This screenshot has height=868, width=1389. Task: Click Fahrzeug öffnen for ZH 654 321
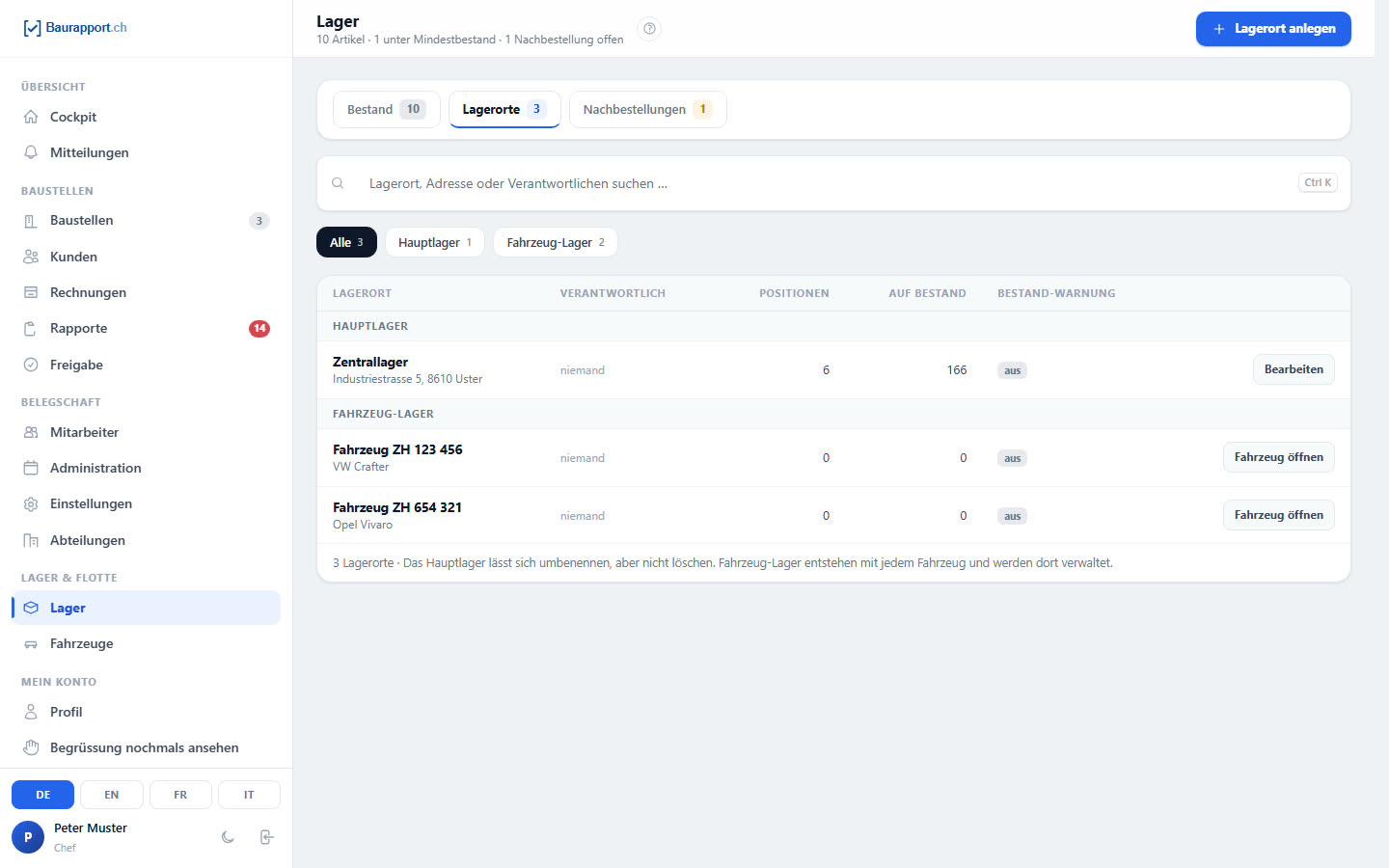pyautogui.click(x=1279, y=515)
